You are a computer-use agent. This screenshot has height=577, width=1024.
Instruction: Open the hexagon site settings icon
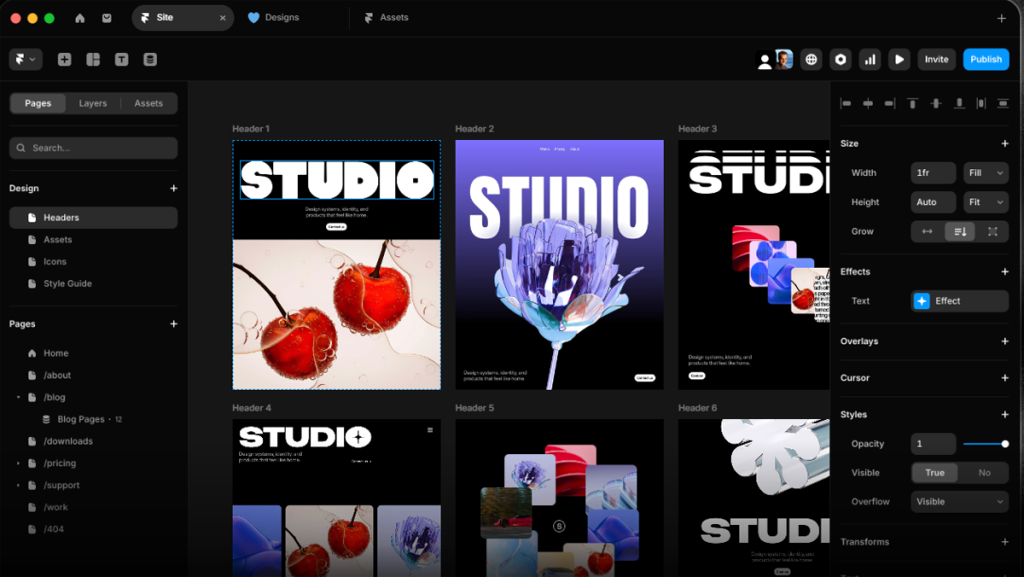(x=841, y=60)
